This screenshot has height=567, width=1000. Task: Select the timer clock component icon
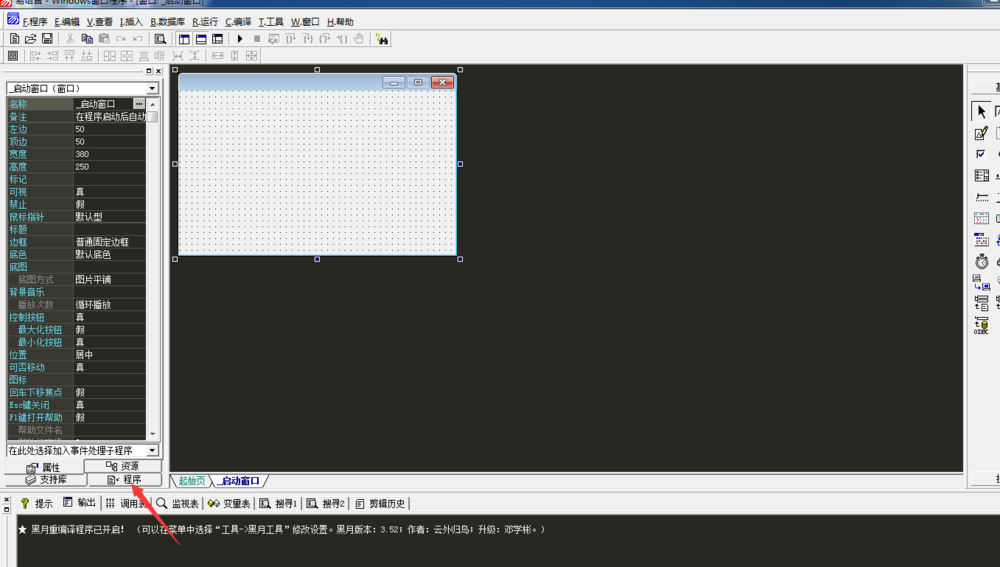coord(981,261)
